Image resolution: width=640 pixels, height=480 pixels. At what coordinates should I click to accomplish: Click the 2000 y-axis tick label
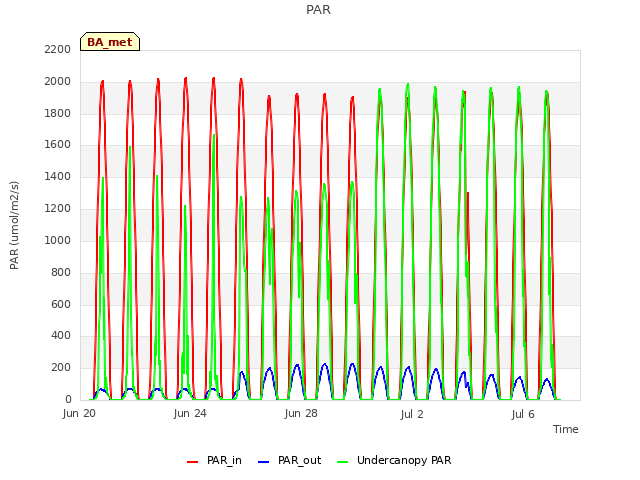(x=58, y=82)
